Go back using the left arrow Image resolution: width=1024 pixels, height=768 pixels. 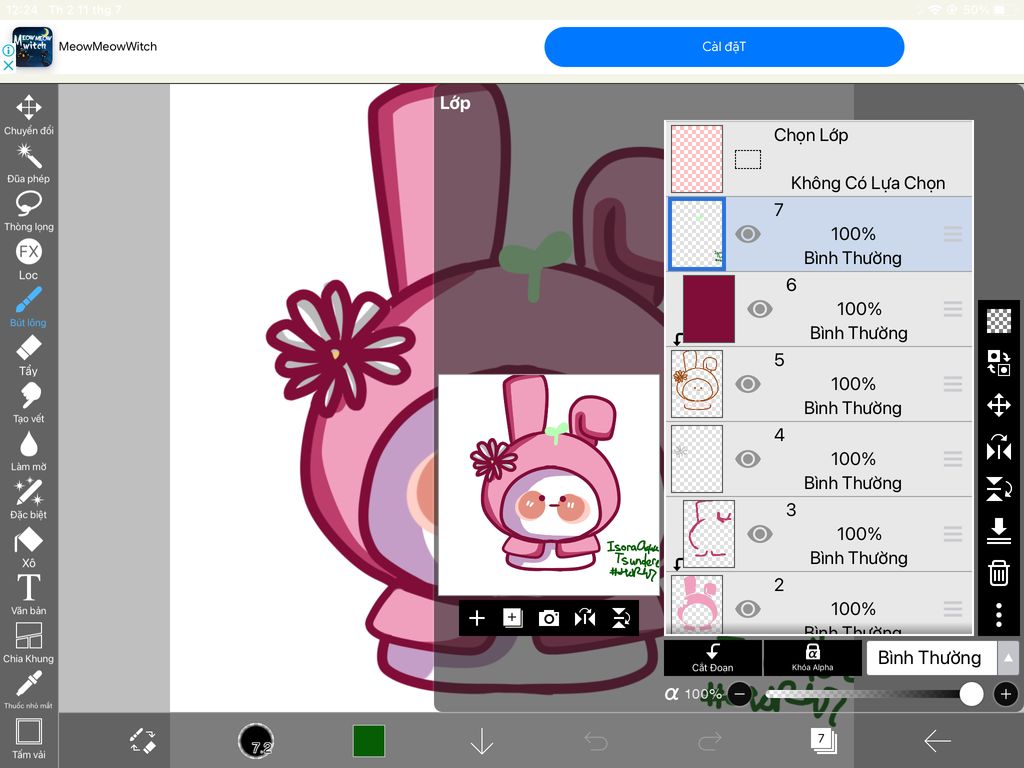[937, 741]
